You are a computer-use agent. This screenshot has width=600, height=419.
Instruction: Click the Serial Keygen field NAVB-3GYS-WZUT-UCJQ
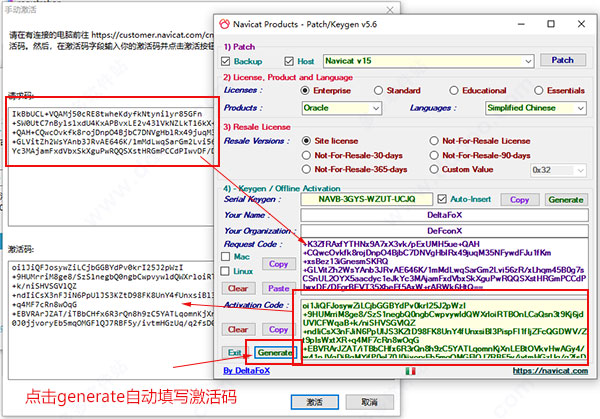[367, 199]
